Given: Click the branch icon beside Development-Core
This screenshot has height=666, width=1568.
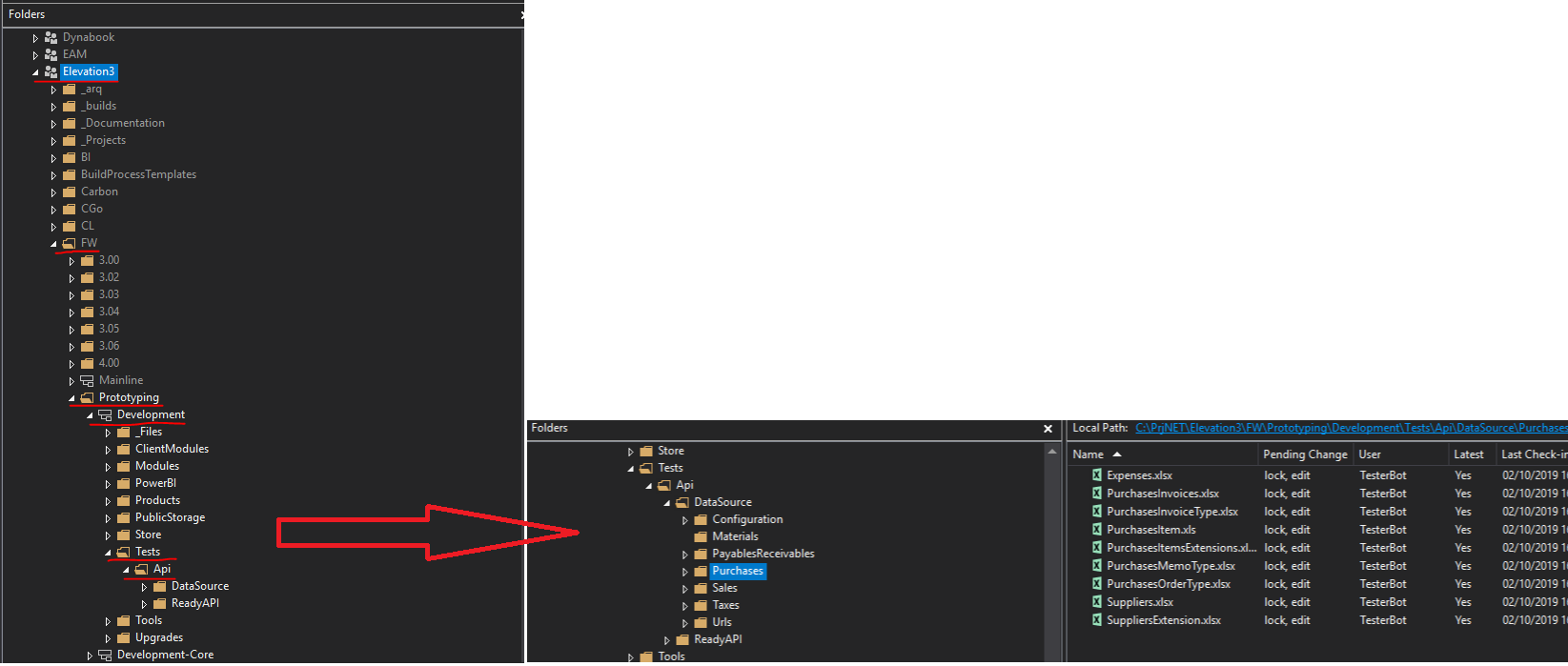Looking at the screenshot, I should pyautogui.click(x=106, y=655).
